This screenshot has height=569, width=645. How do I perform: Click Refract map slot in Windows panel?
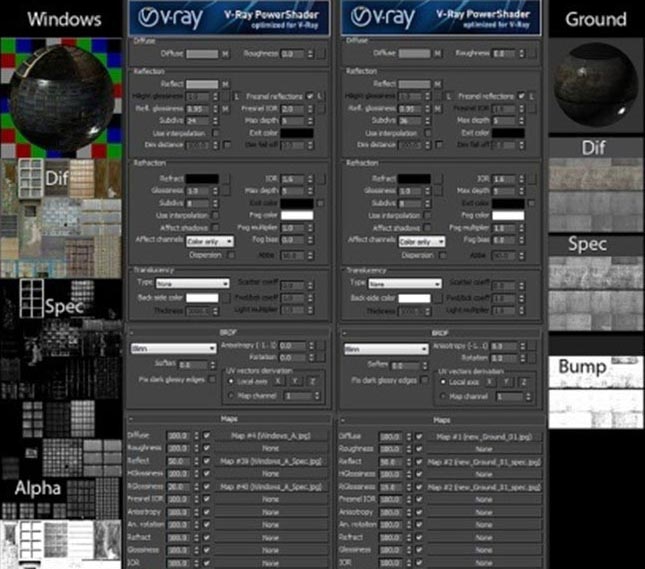tap(225, 179)
